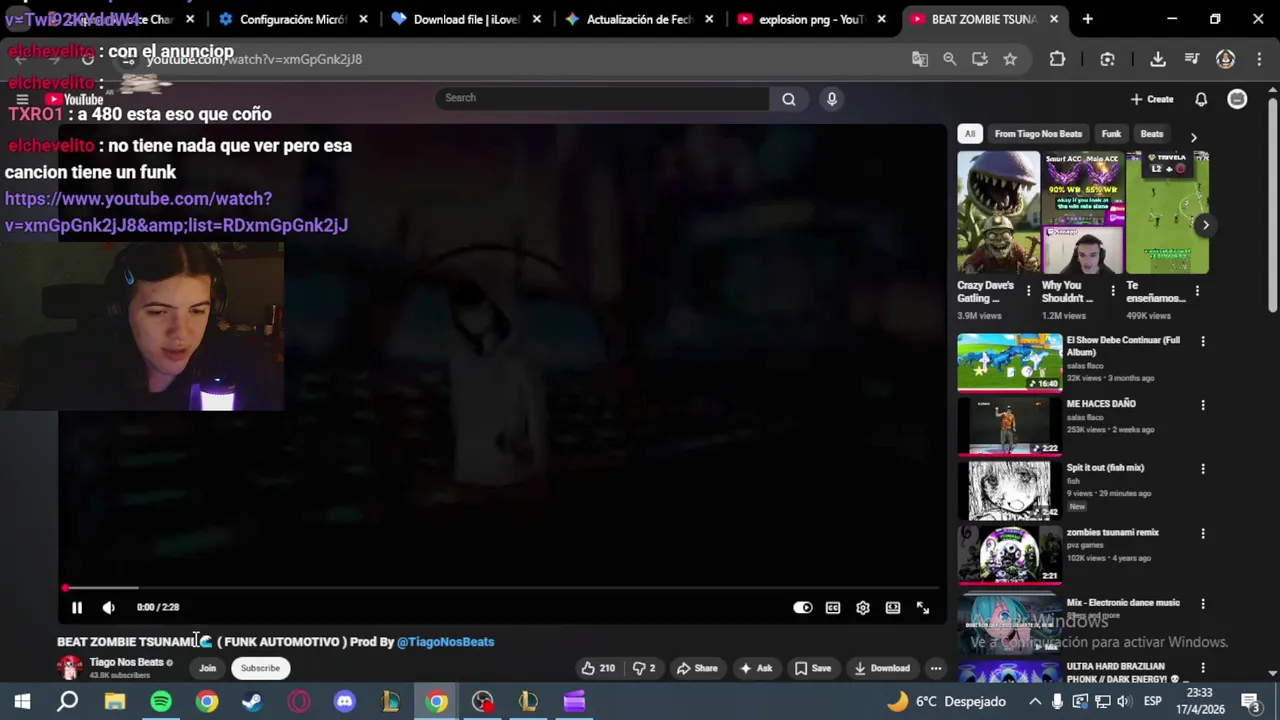Screen dimensions: 1280x720
Task: Like the video showing 210 likes
Action: pos(598,668)
